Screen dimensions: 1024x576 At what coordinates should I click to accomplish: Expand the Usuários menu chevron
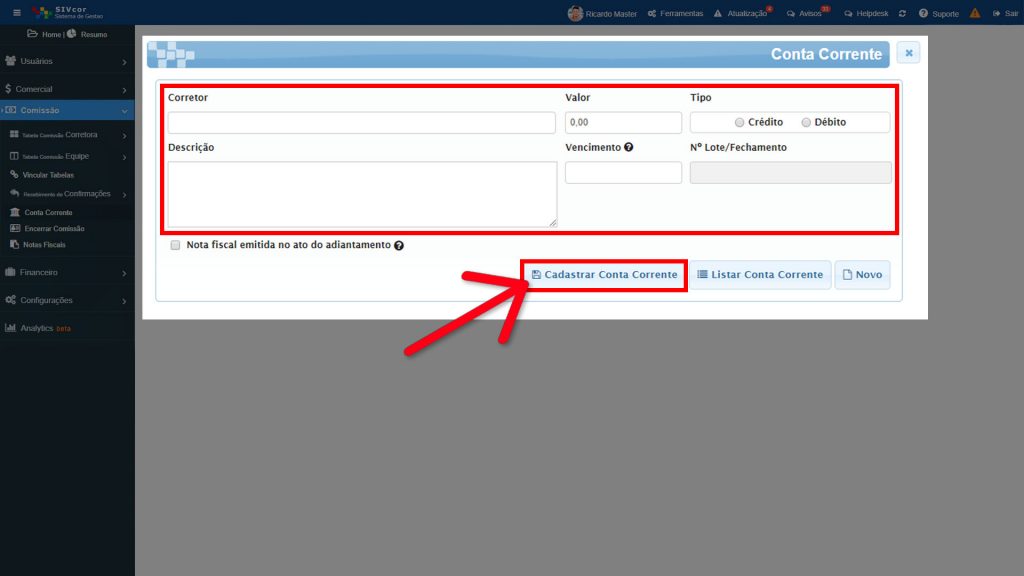[124, 62]
